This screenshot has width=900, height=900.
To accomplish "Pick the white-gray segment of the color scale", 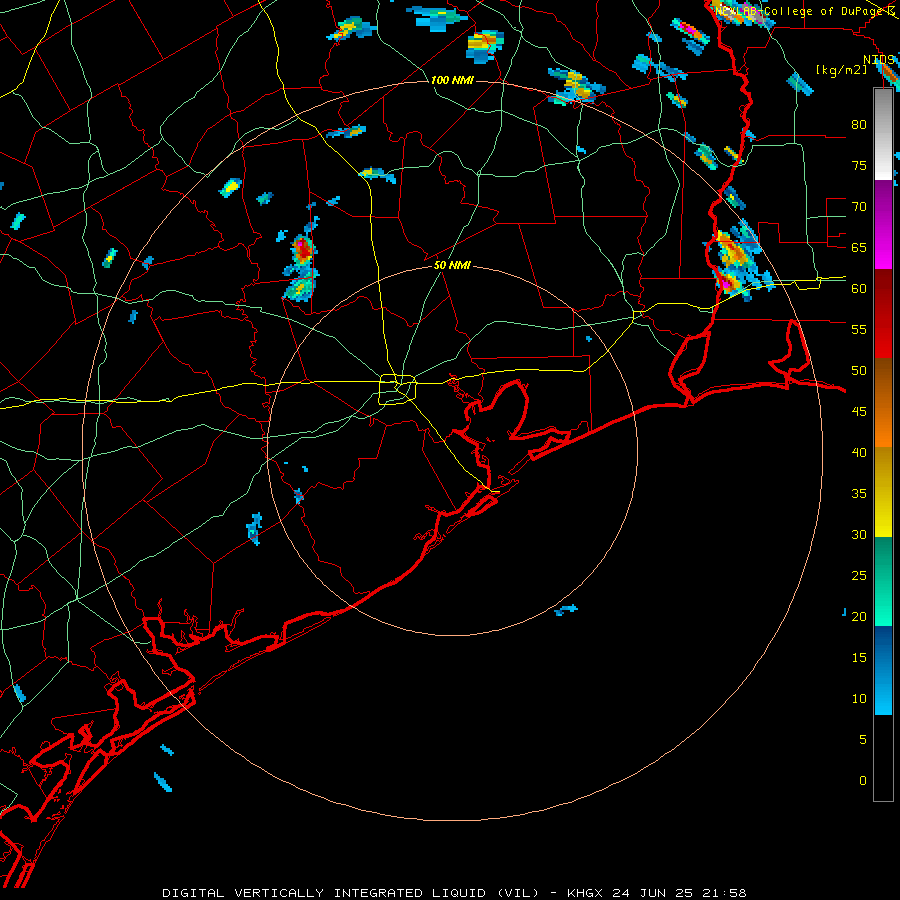I will click(883, 134).
